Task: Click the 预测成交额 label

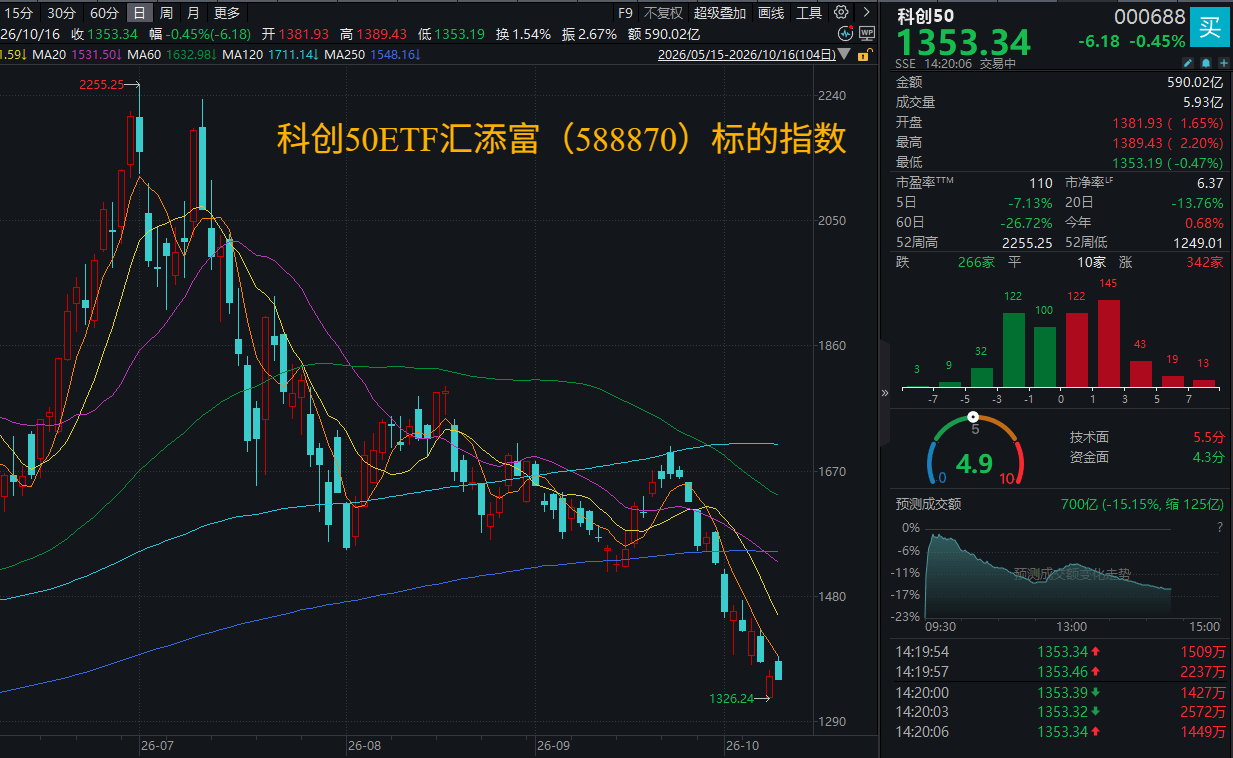Action: click(x=928, y=504)
